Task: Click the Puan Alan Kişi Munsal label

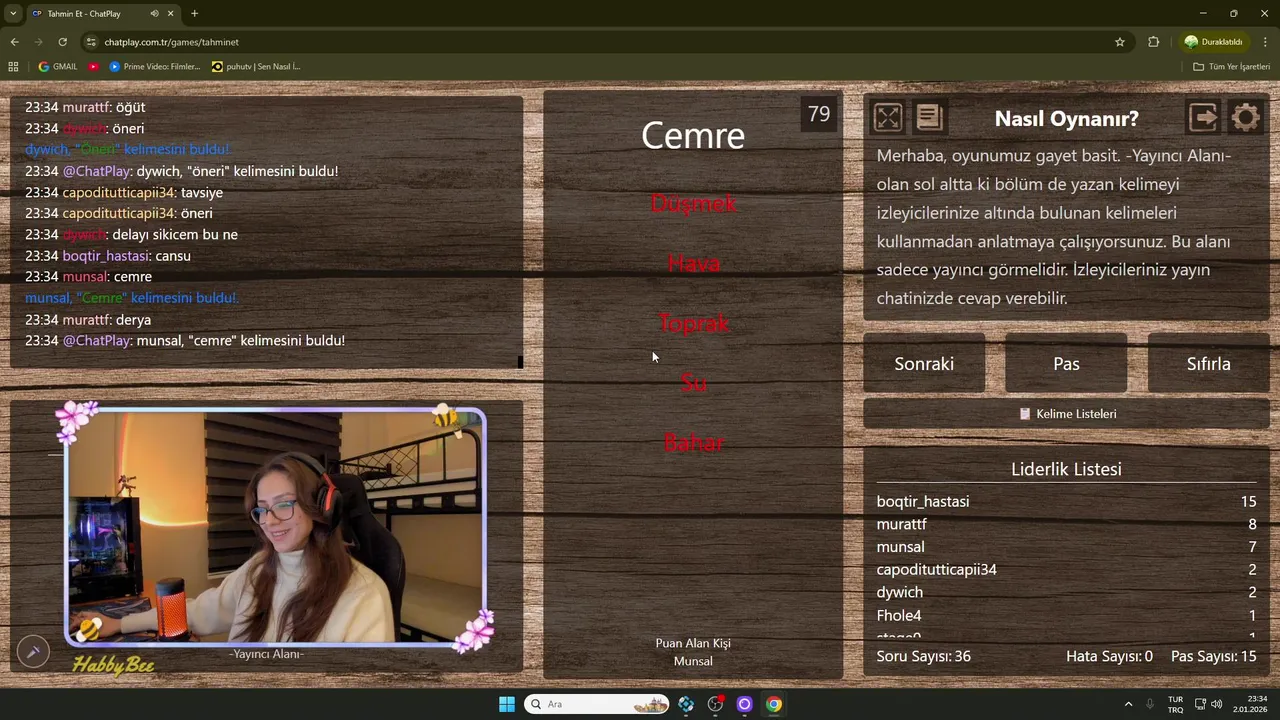Action: click(x=693, y=652)
